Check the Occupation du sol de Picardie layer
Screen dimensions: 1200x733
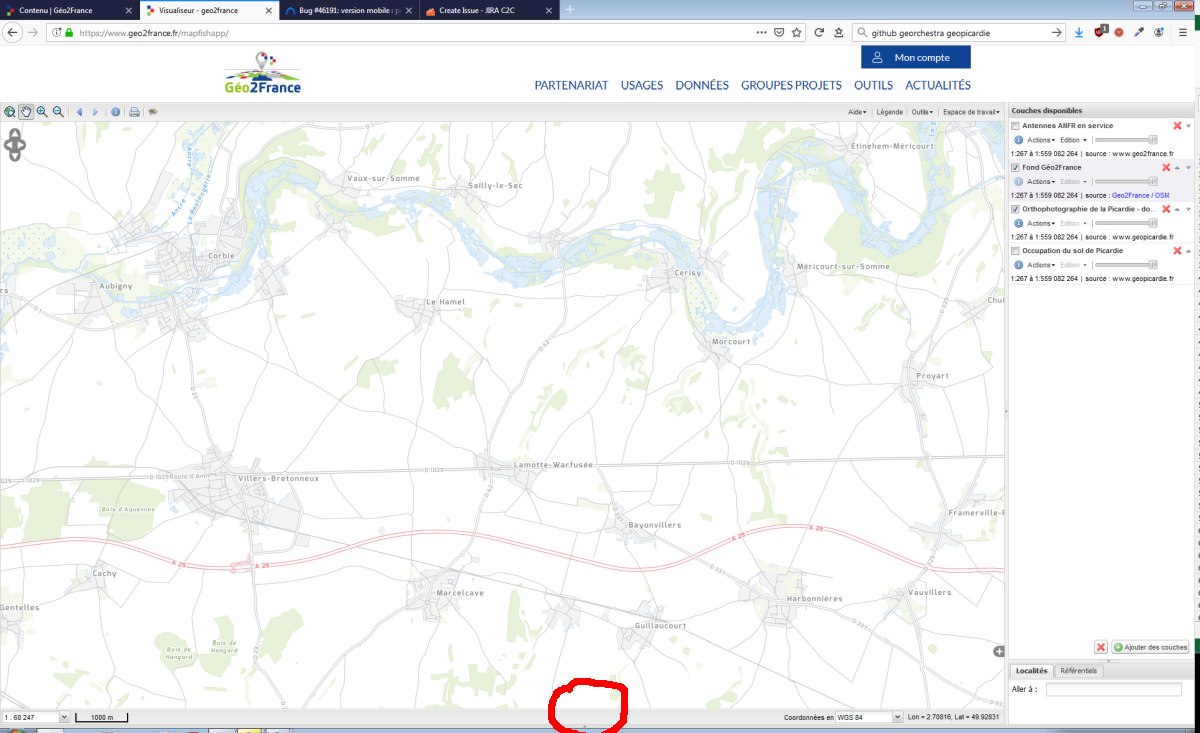tap(1015, 251)
